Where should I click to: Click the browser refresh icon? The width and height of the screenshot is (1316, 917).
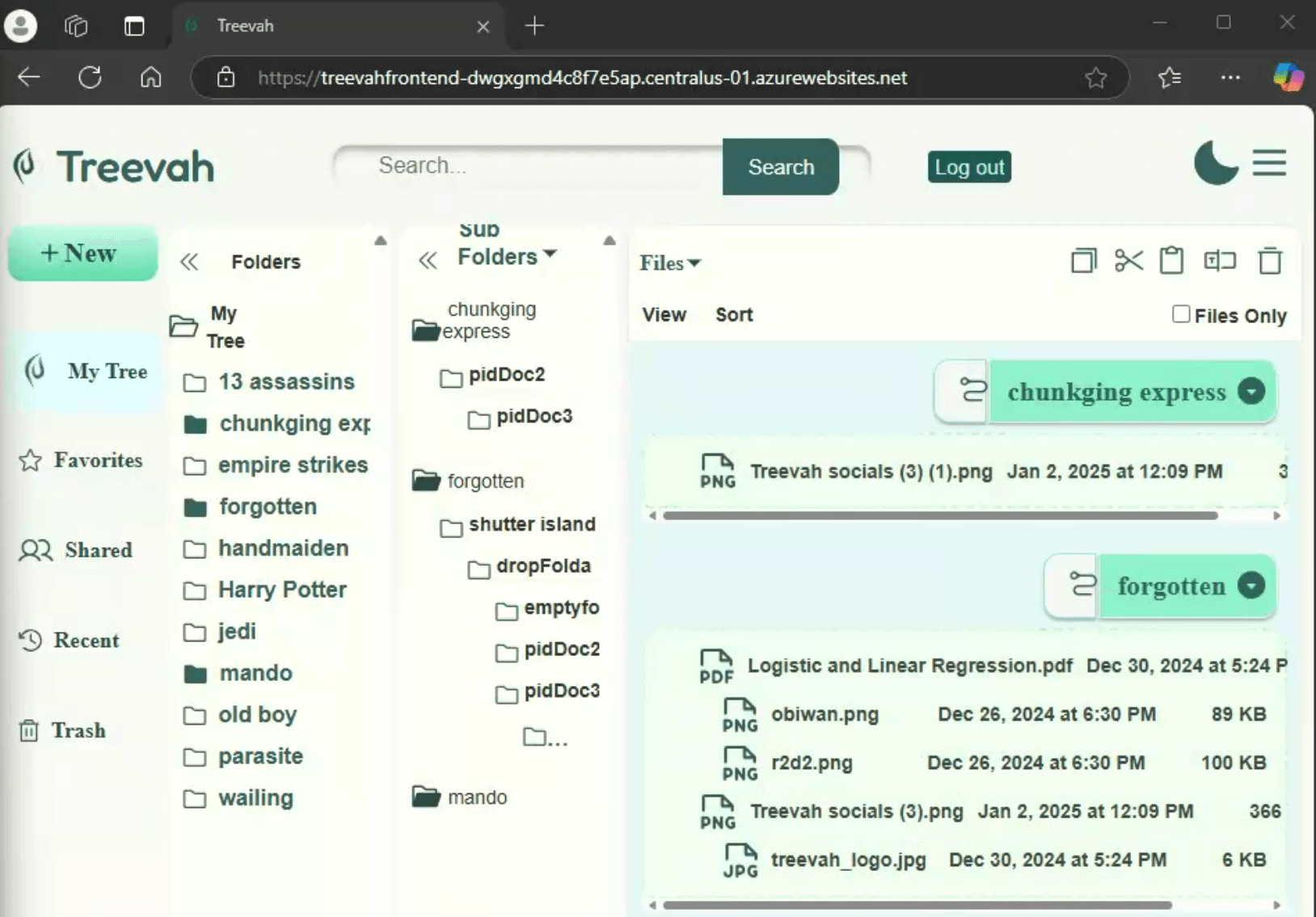click(x=90, y=78)
